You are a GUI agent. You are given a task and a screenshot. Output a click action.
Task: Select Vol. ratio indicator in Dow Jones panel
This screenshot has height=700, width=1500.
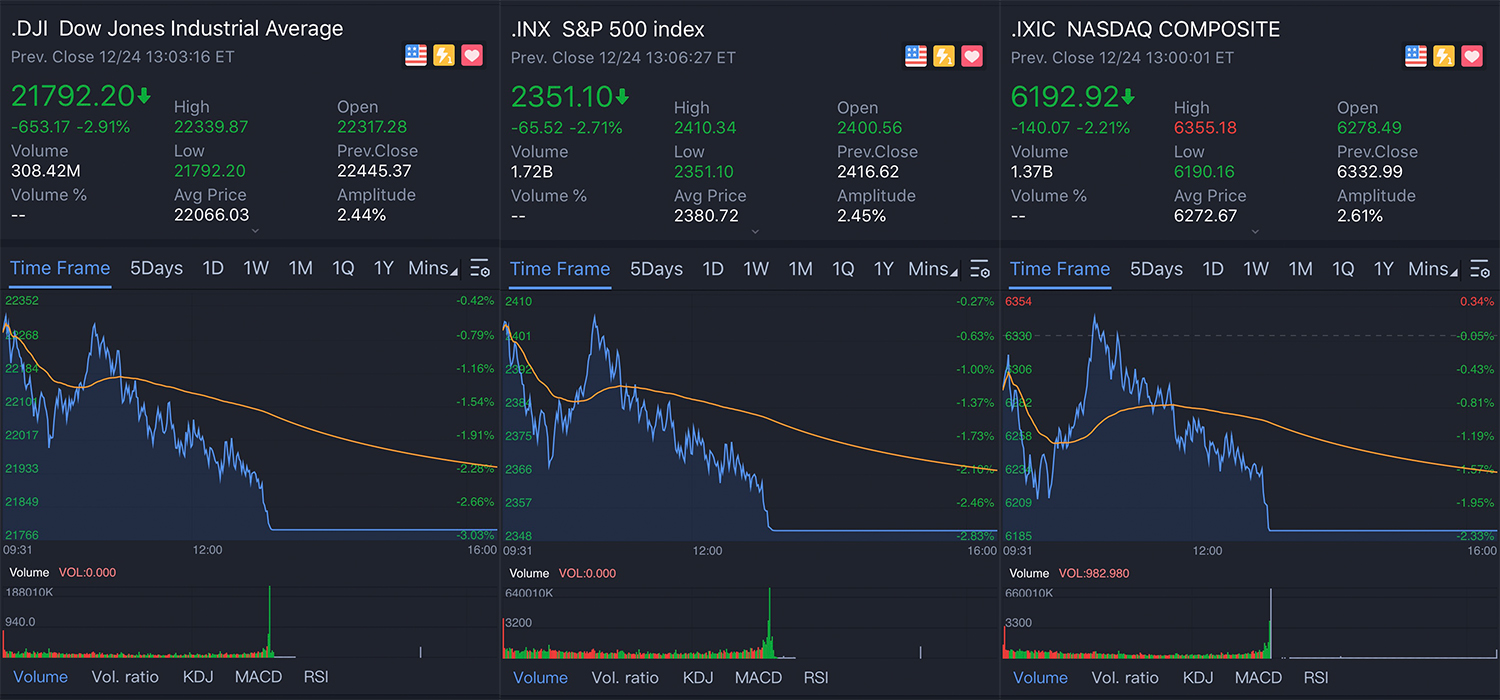point(125,677)
